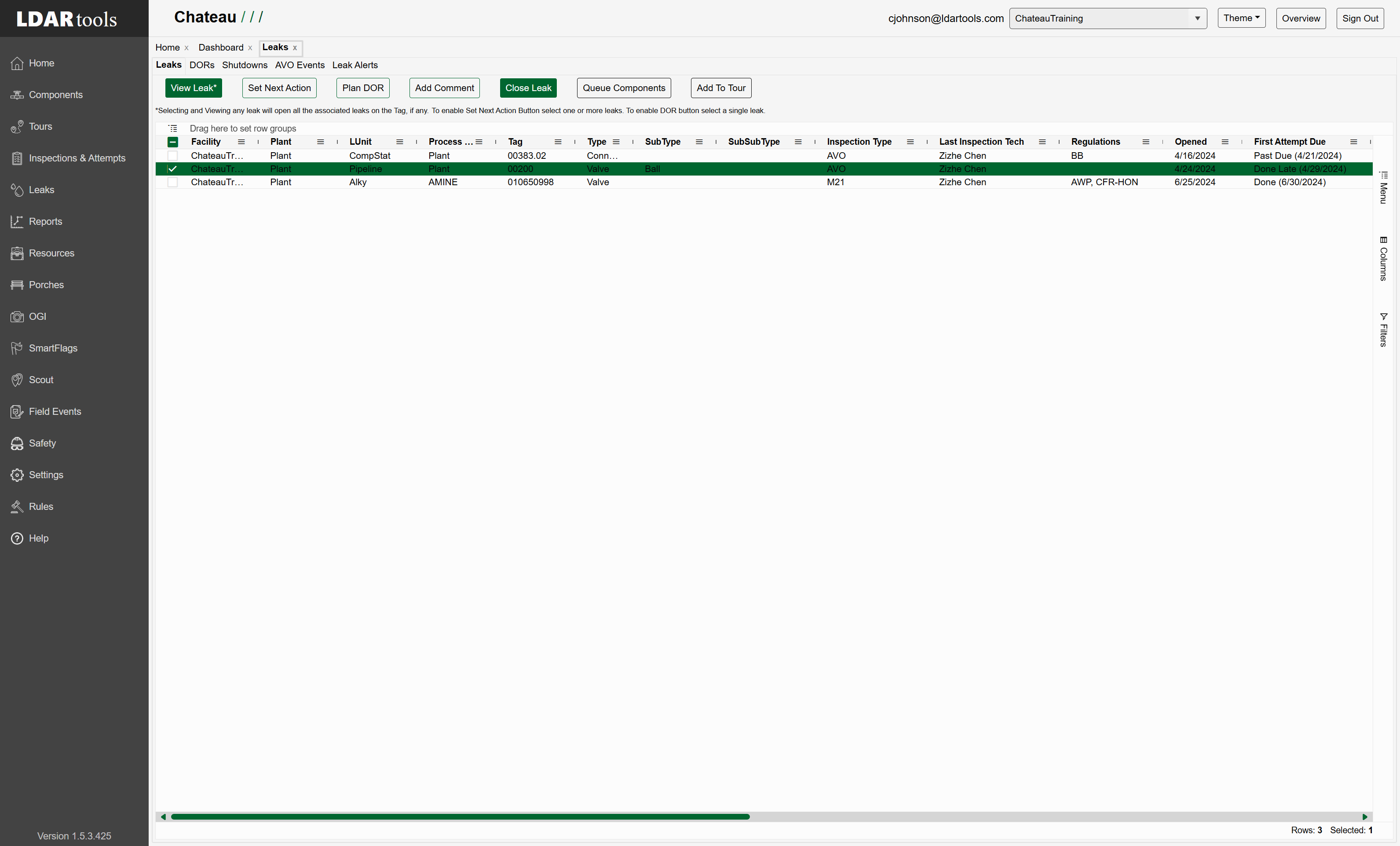Close the Leaks tab with its x
Screen dimensions: 1400x846
coord(295,48)
